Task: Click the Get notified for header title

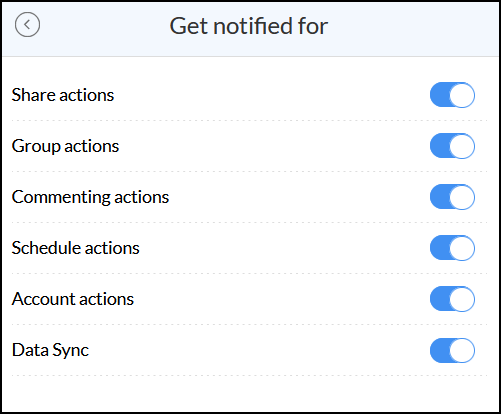Action: (249, 26)
